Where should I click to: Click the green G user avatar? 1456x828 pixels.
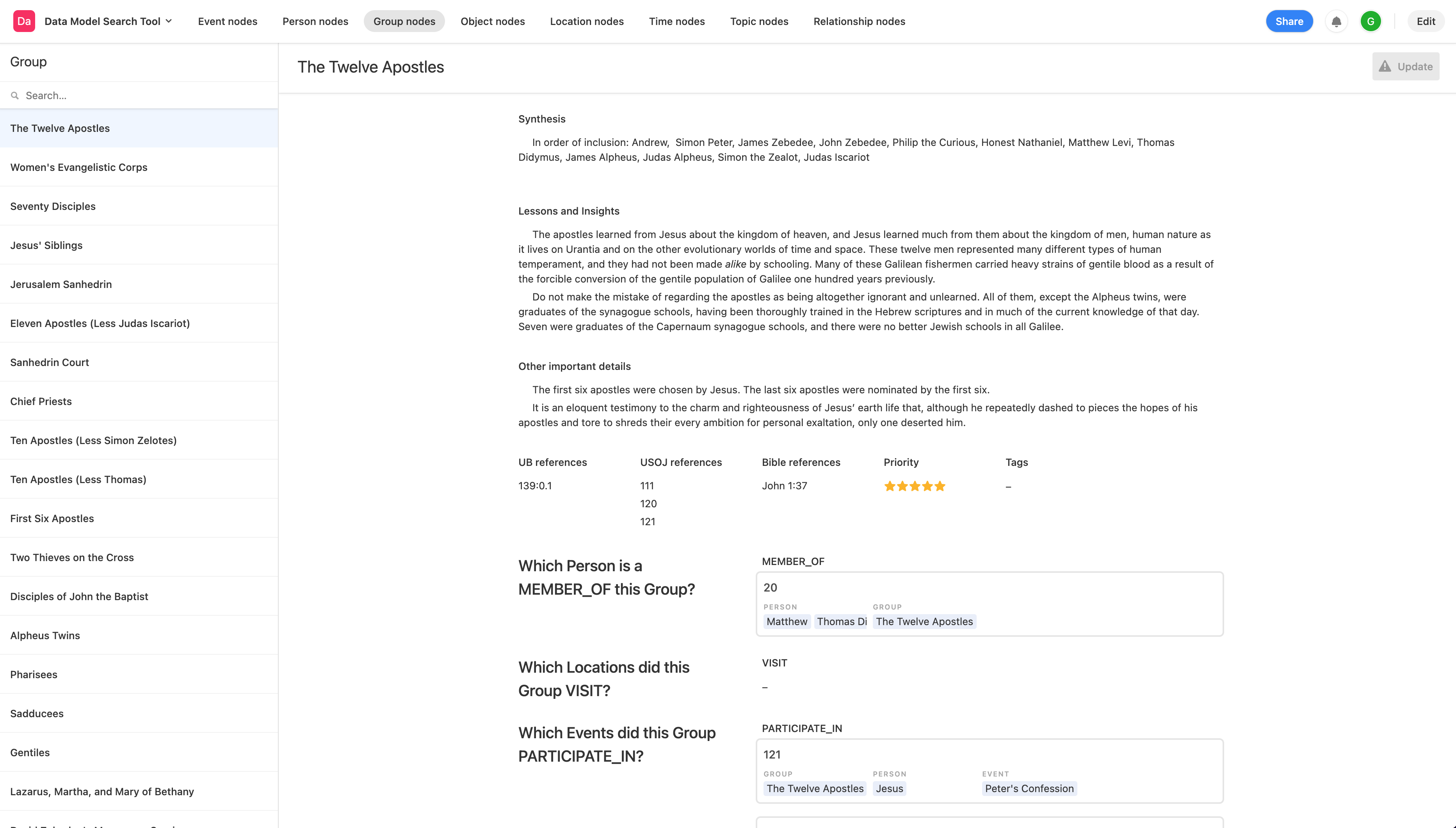pos(1371,21)
